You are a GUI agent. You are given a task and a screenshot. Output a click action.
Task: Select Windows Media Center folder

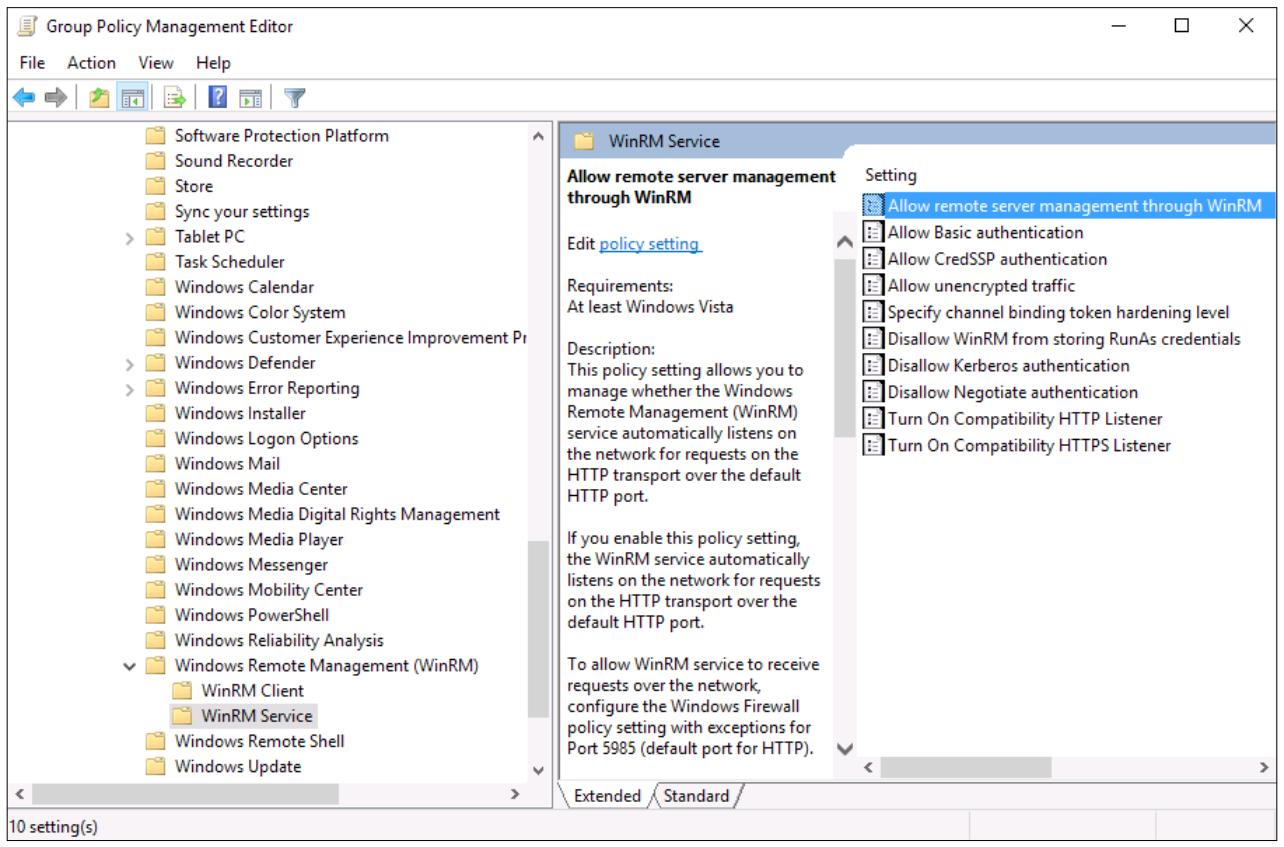(x=261, y=489)
